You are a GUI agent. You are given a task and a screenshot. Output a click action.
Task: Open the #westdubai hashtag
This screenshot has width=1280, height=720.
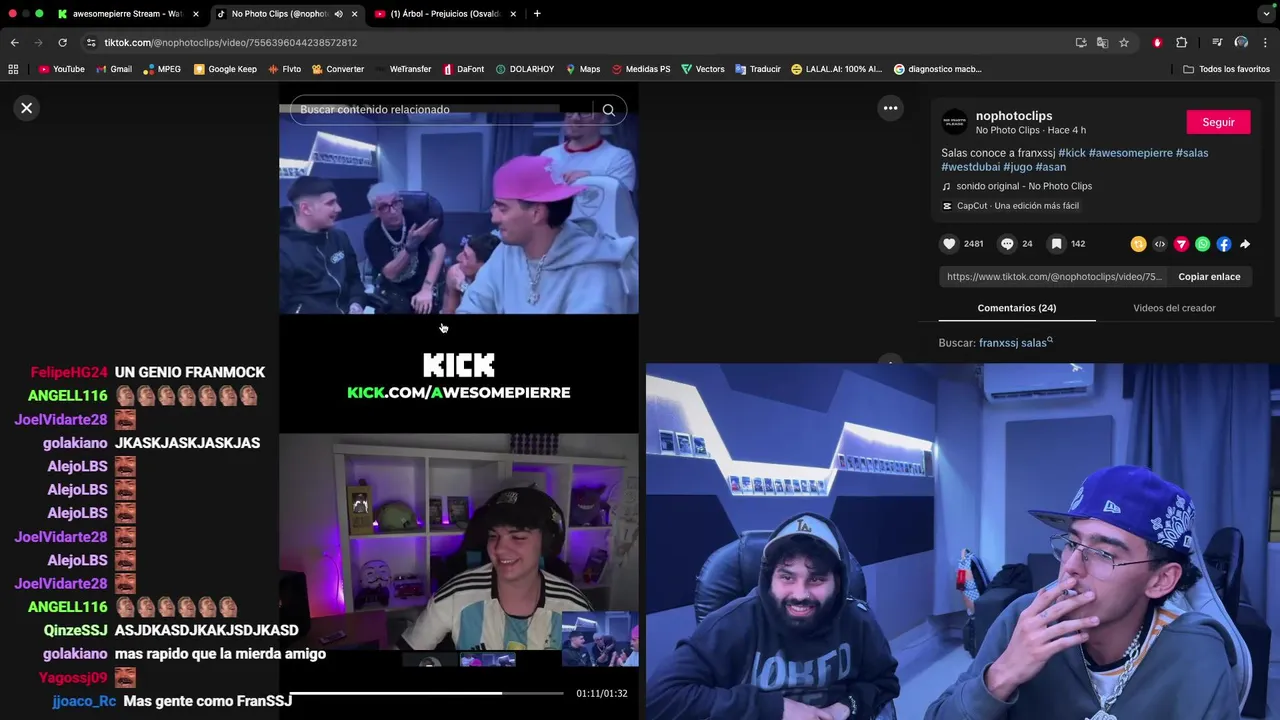pos(971,167)
